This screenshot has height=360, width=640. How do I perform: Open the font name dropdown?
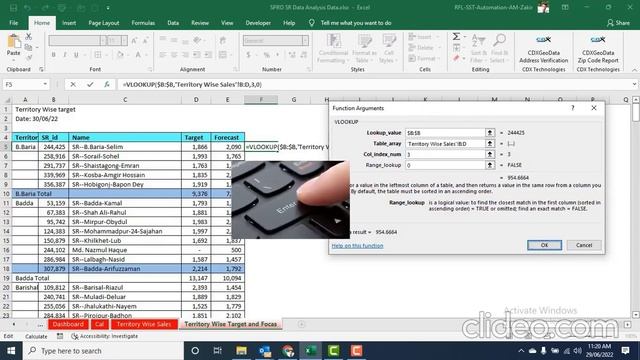(x=102, y=40)
